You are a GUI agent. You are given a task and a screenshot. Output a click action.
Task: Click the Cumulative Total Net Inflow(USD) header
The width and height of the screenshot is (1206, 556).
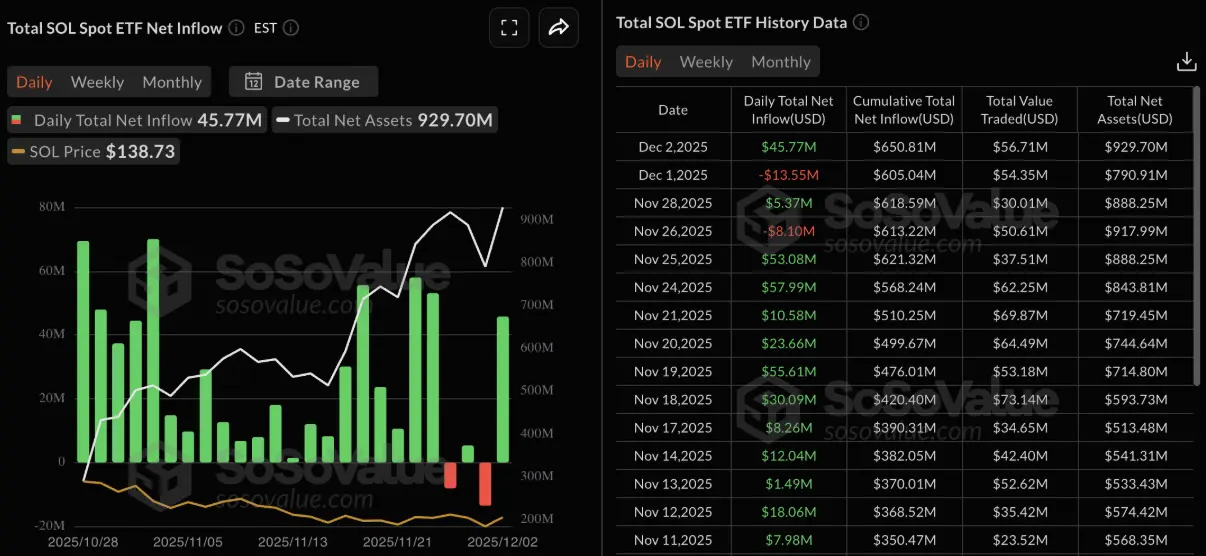pyautogui.click(x=904, y=109)
